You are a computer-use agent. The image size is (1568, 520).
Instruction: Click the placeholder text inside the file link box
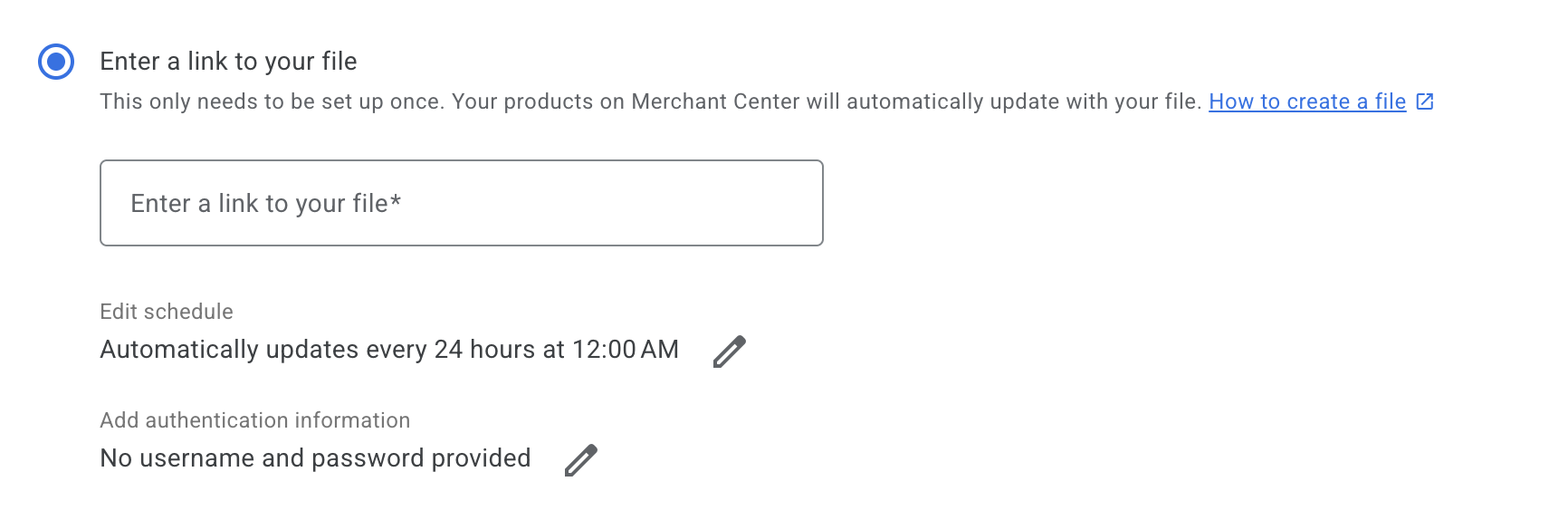point(259,204)
